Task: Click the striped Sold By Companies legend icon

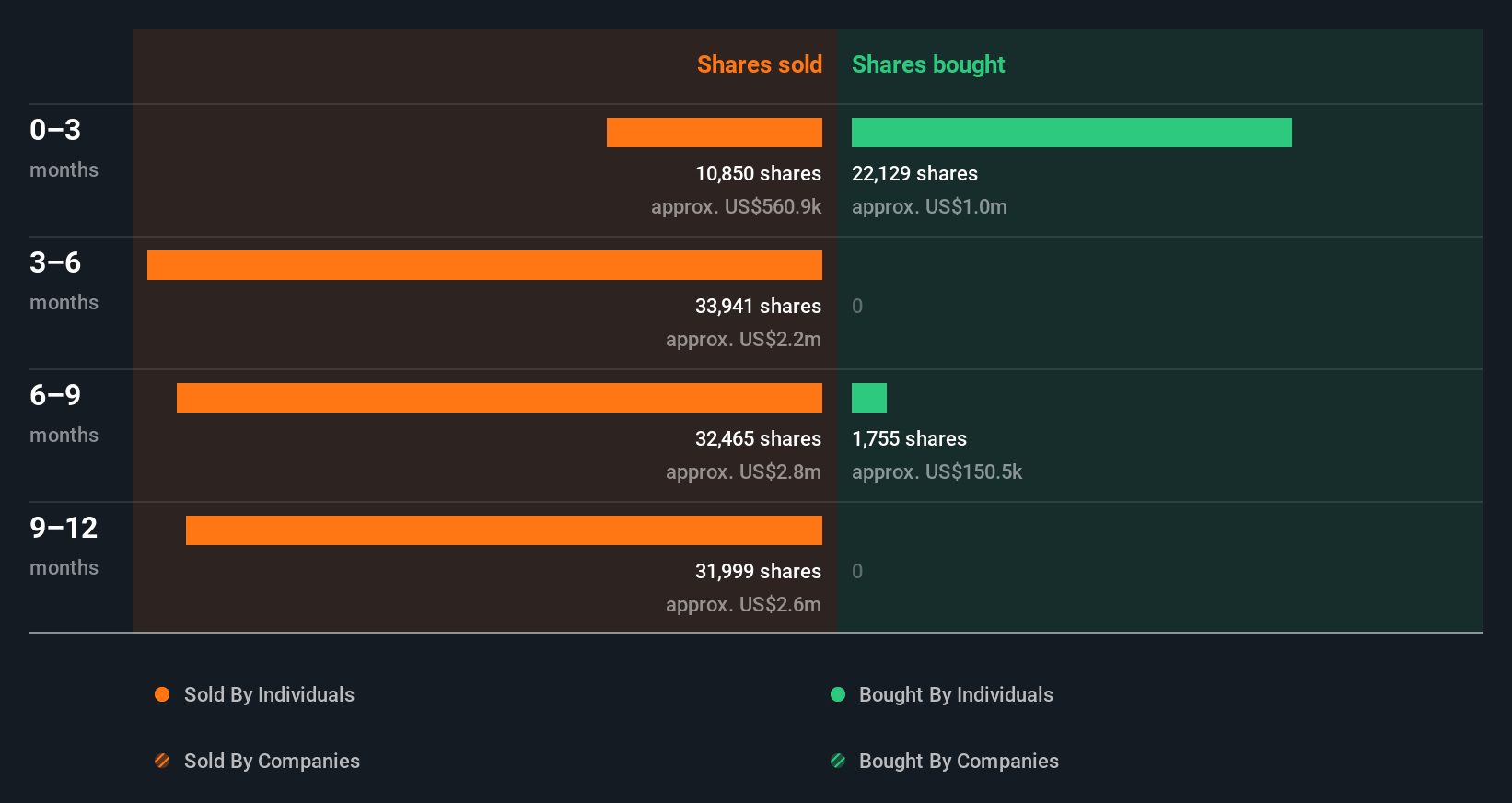Action: (162, 761)
